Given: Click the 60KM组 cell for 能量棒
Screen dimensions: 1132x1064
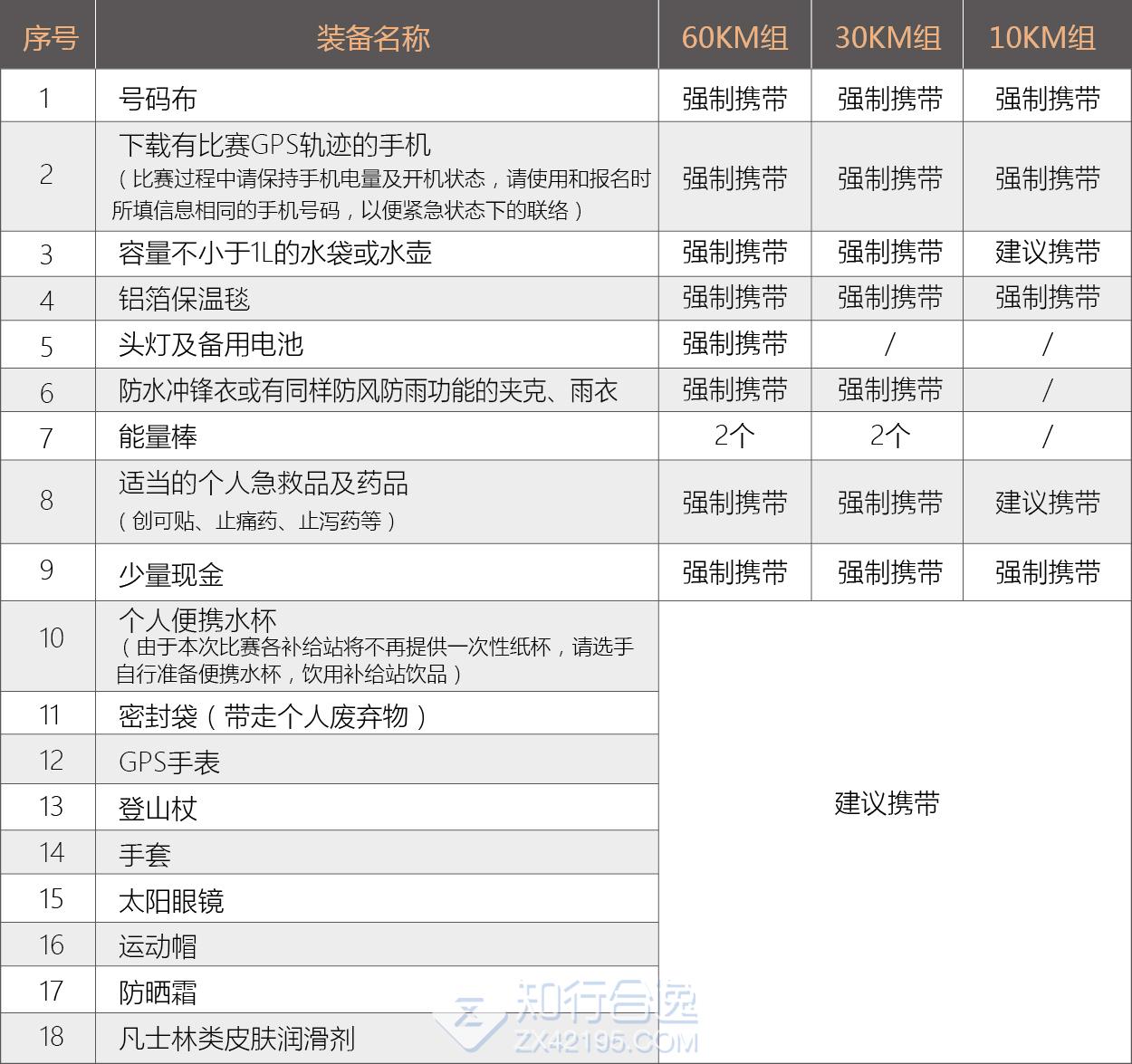Looking at the screenshot, I should [734, 436].
